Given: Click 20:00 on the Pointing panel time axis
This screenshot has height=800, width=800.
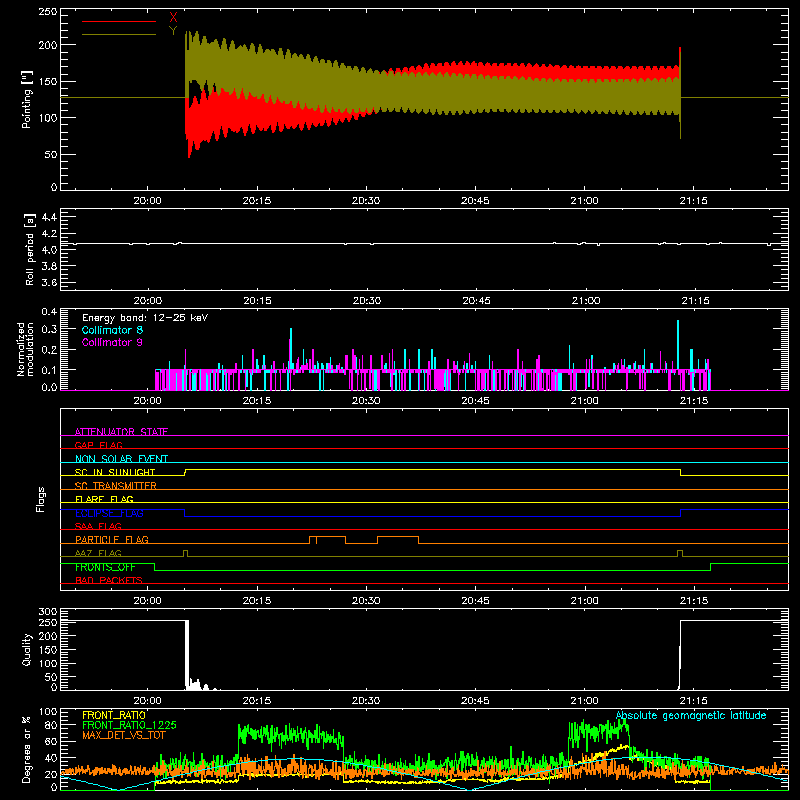Looking at the screenshot, I should click(147, 201).
